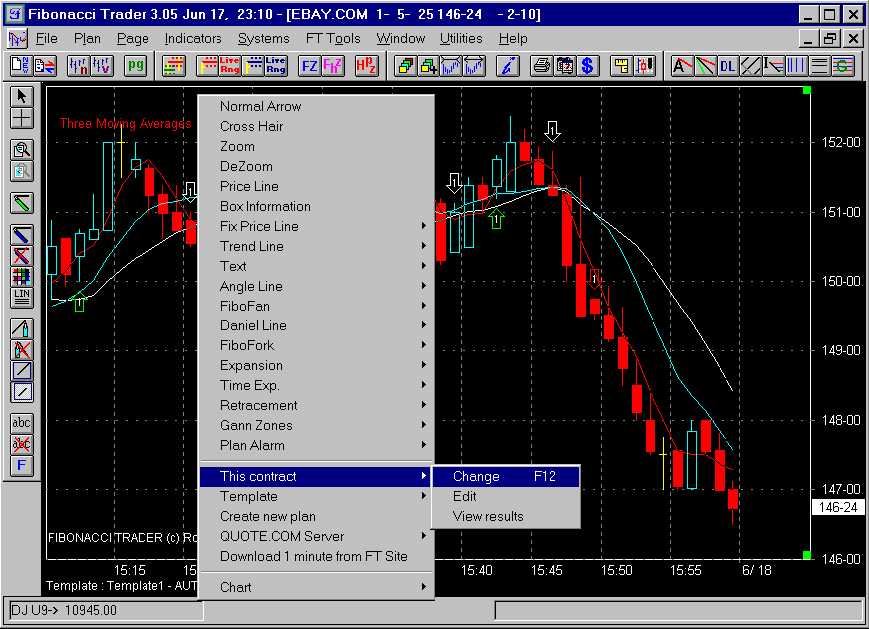Click the blue FZ toolbar icon

tap(309, 67)
